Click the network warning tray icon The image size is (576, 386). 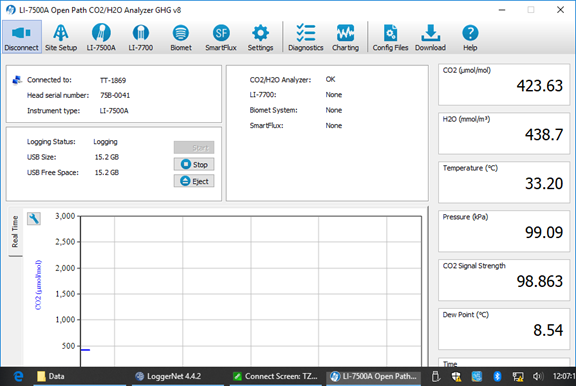(x=518, y=376)
